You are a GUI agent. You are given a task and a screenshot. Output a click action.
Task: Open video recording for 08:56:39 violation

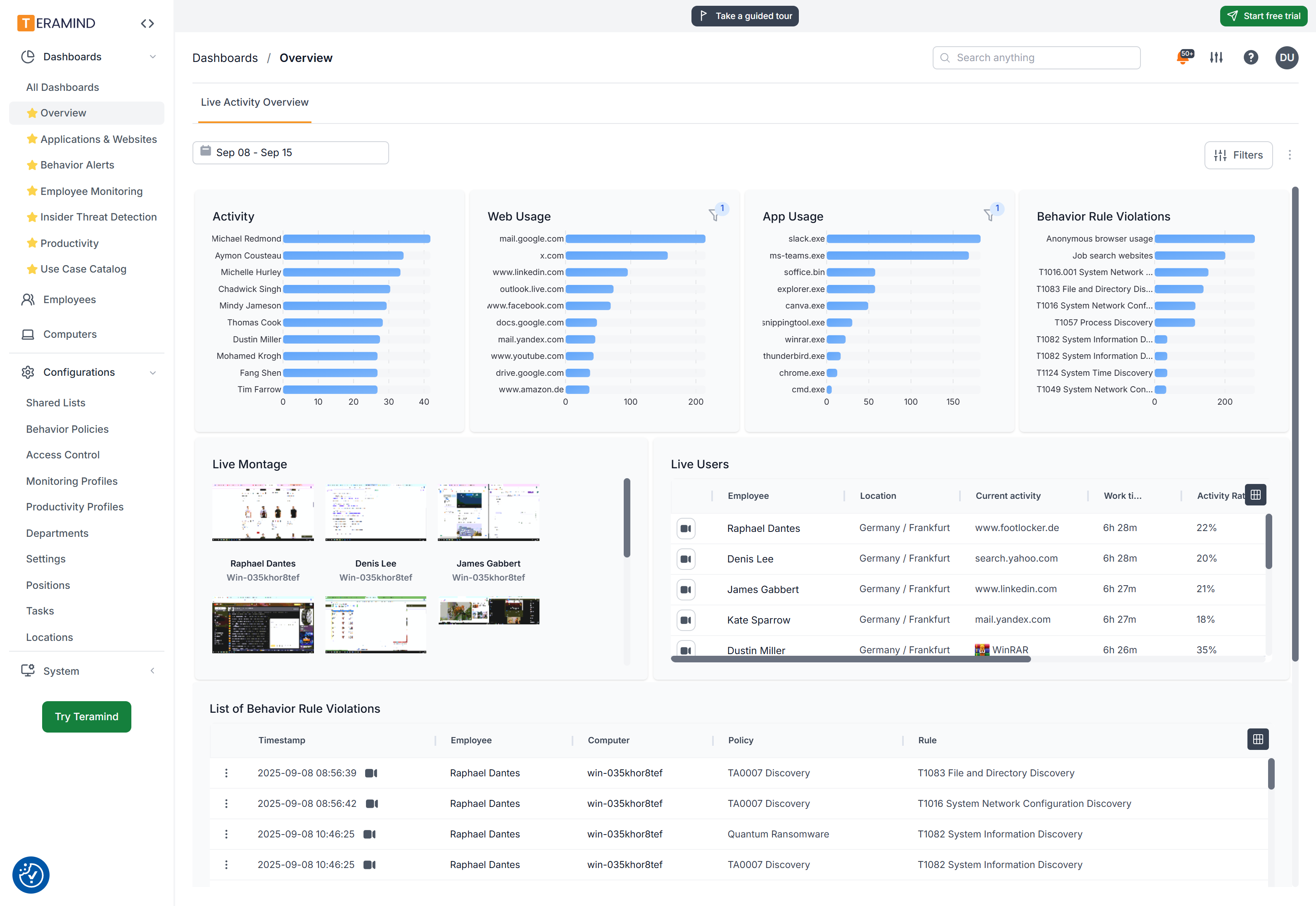(371, 773)
